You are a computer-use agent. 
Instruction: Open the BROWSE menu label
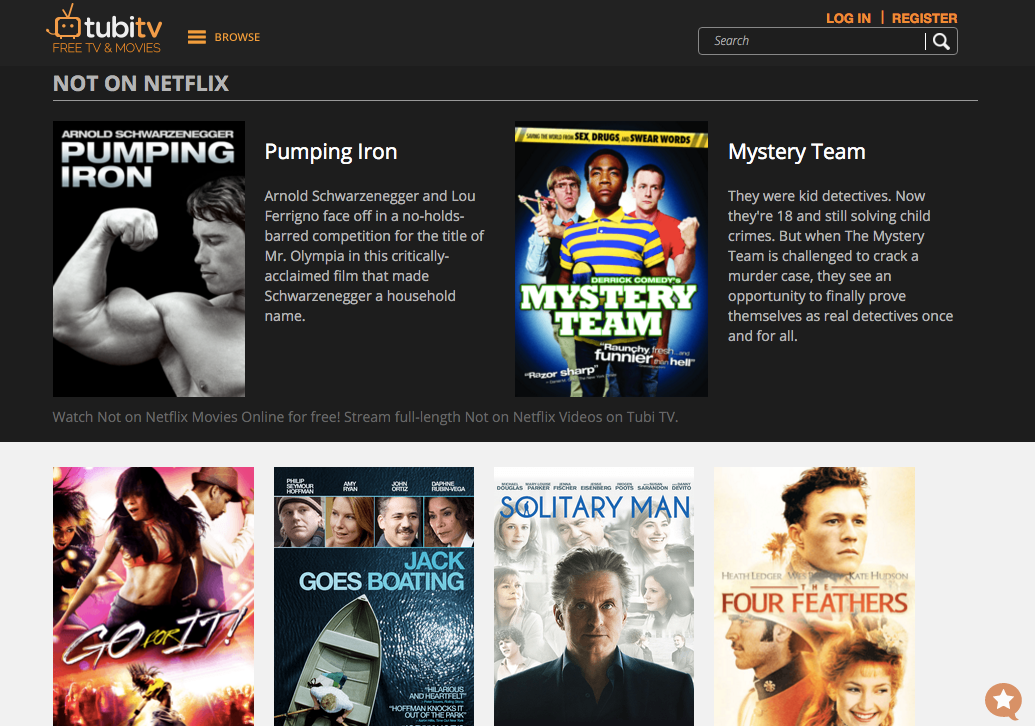(237, 38)
